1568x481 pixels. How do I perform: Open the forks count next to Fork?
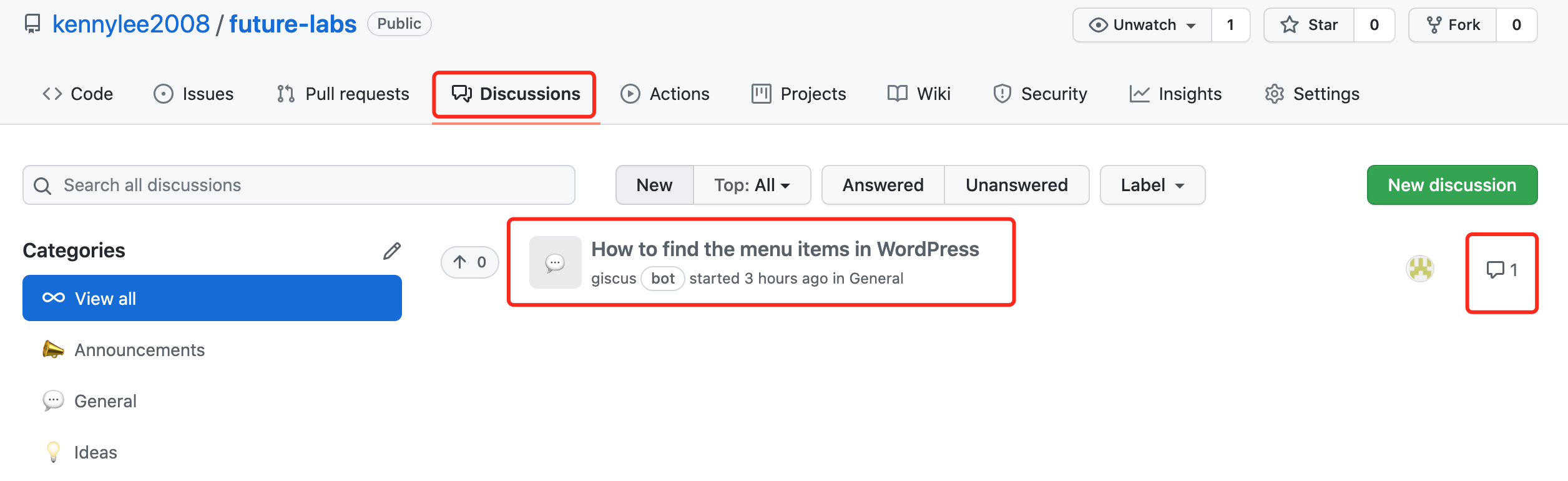click(1516, 25)
